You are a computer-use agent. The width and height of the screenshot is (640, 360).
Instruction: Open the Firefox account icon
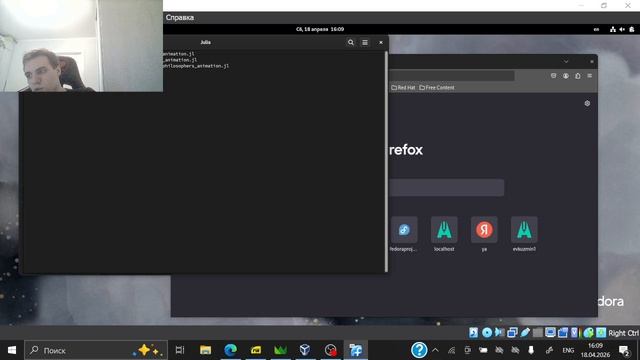(566, 76)
